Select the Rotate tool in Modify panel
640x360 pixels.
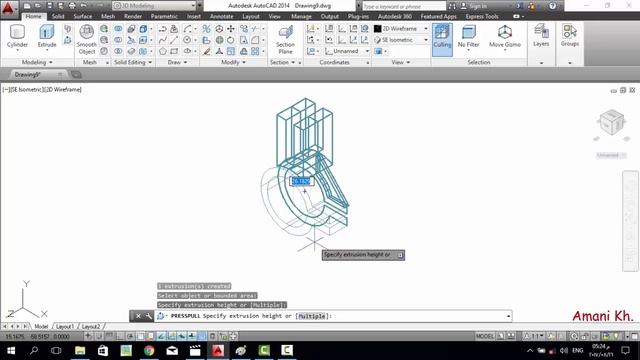(231, 40)
